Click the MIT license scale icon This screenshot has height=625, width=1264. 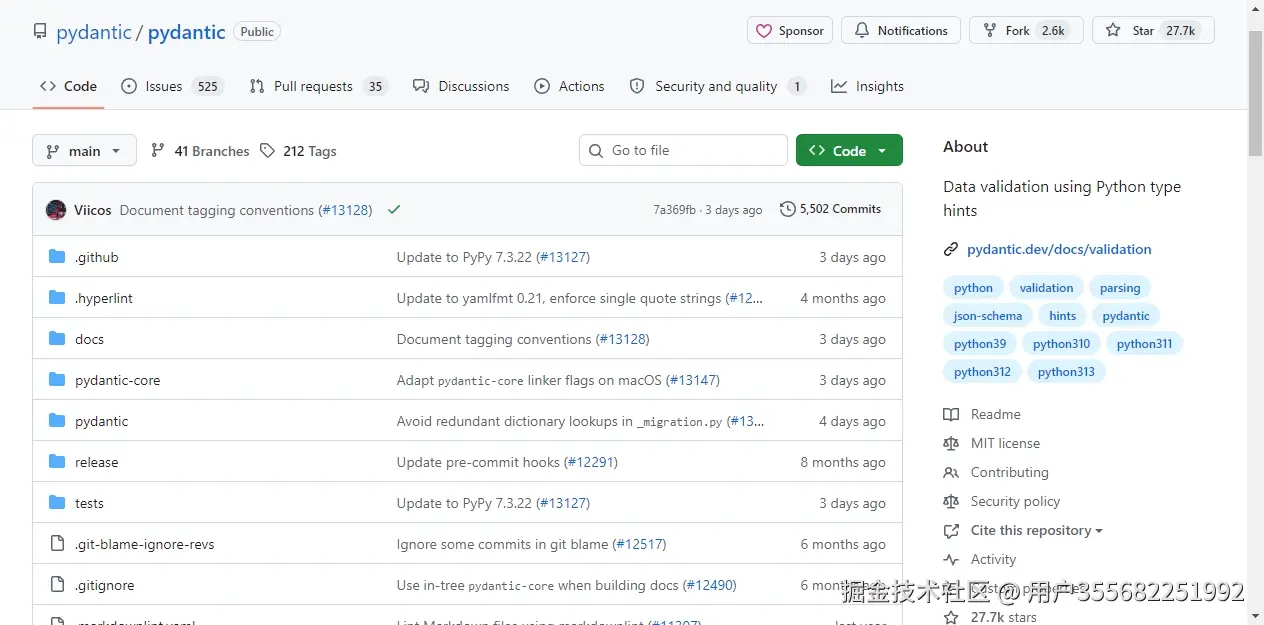click(951, 443)
